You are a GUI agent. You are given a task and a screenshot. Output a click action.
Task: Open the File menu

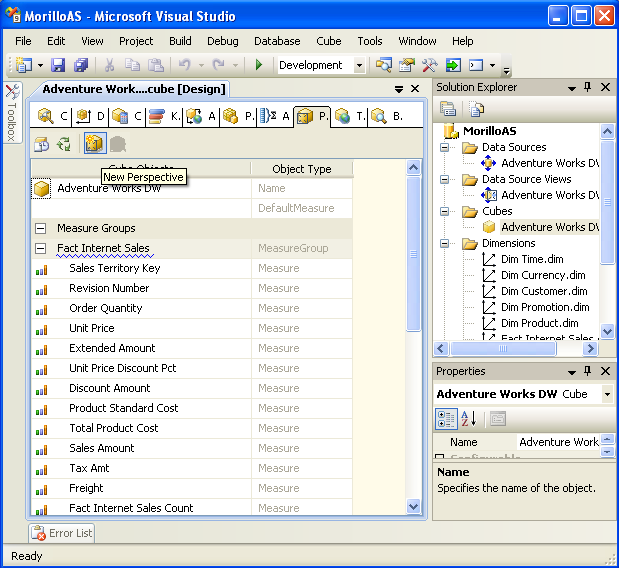(23, 41)
